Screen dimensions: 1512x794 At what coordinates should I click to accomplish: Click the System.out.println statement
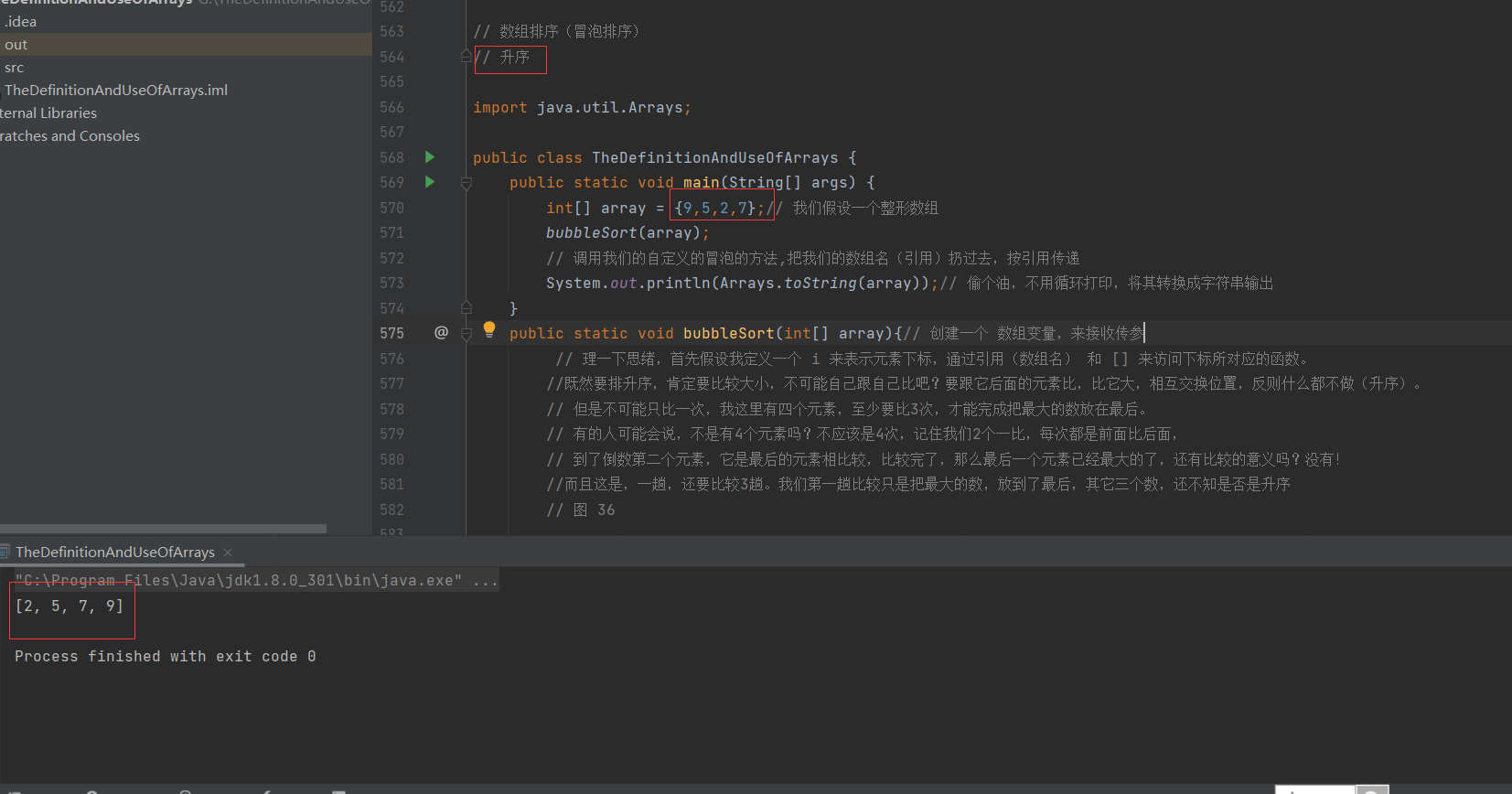pos(742,283)
